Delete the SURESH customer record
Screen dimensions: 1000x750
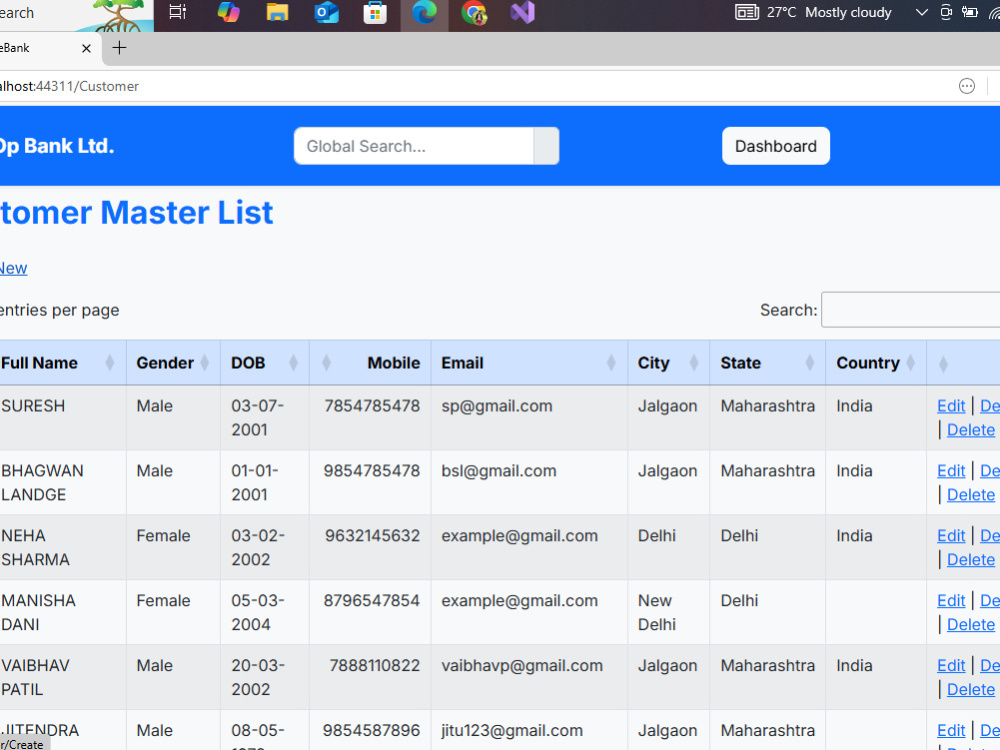point(971,430)
